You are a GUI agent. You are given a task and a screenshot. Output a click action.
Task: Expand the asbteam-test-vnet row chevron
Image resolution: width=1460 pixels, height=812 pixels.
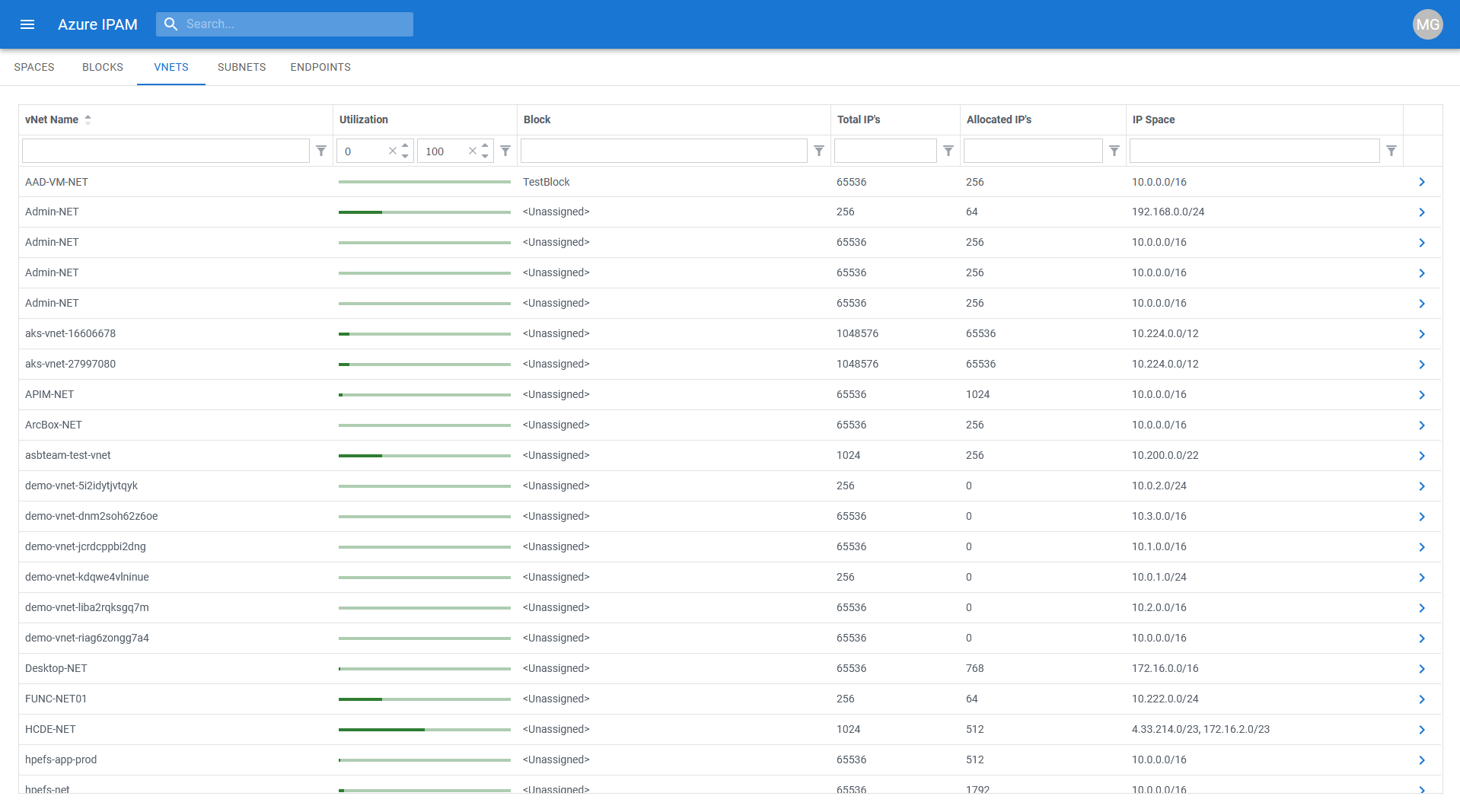coord(1422,456)
